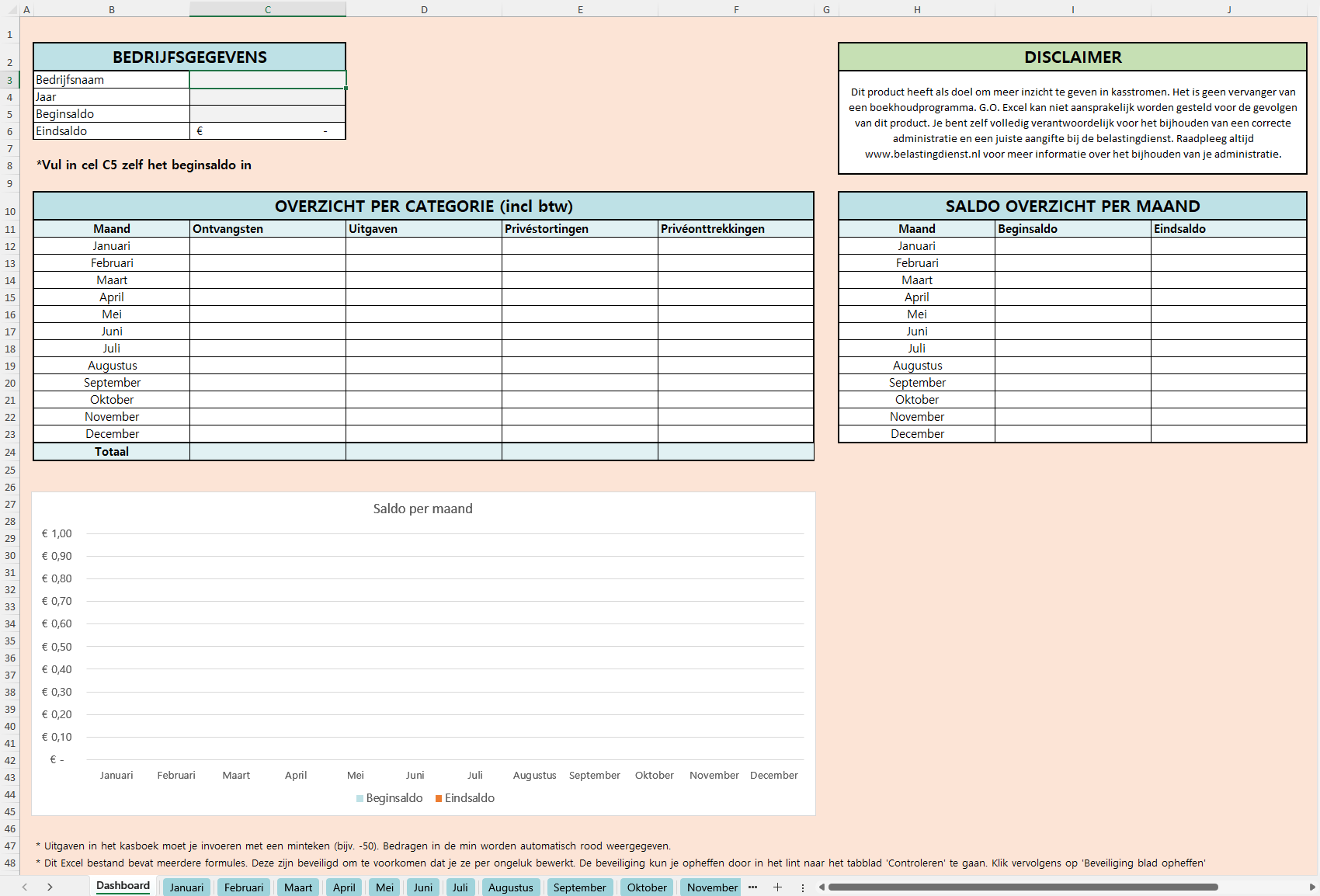Click the Beginsaldo input cell under Bedrijfsgegevens

268,114
